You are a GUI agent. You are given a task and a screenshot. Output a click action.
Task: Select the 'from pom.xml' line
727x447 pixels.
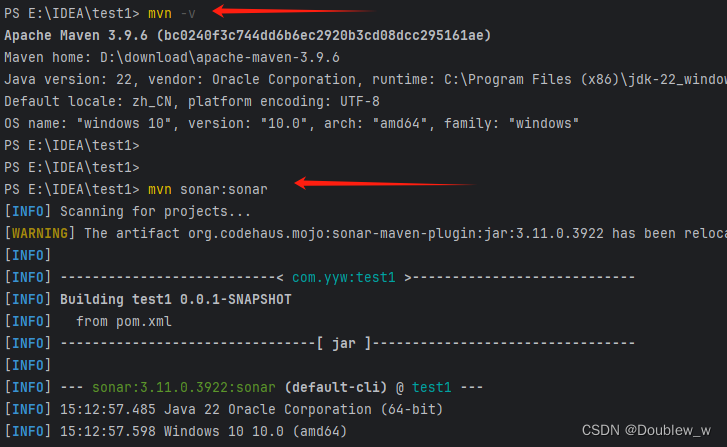click(x=124, y=321)
